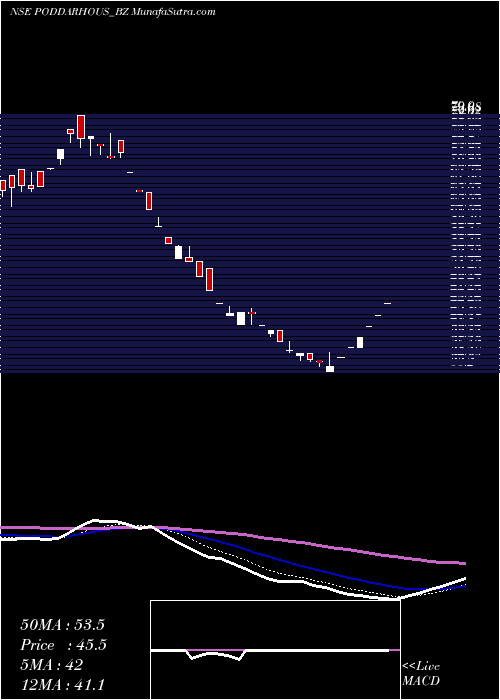Click the <<Live MACD label
The image size is (500, 700).
coord(421,674)
